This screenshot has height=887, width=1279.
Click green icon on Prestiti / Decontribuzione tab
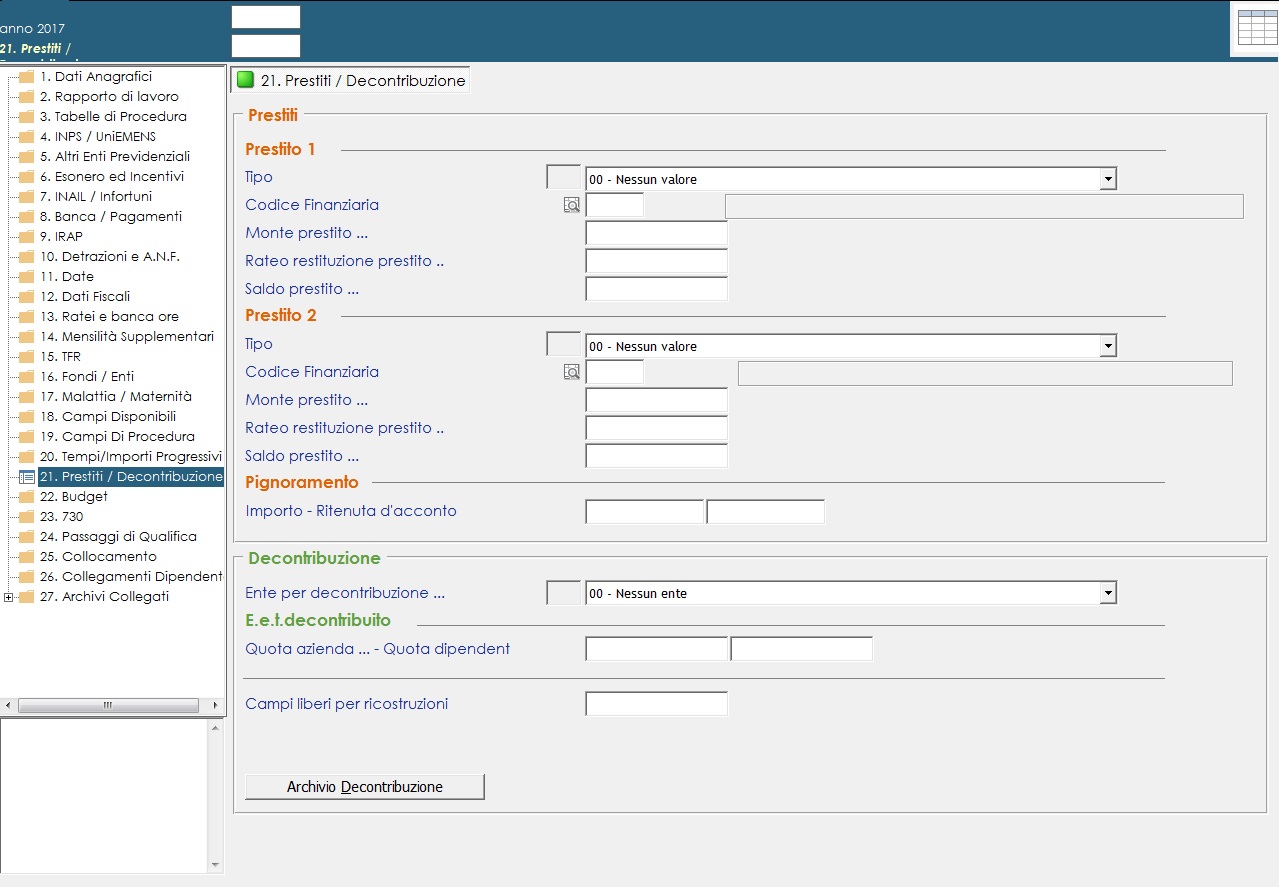pos(245,80)
